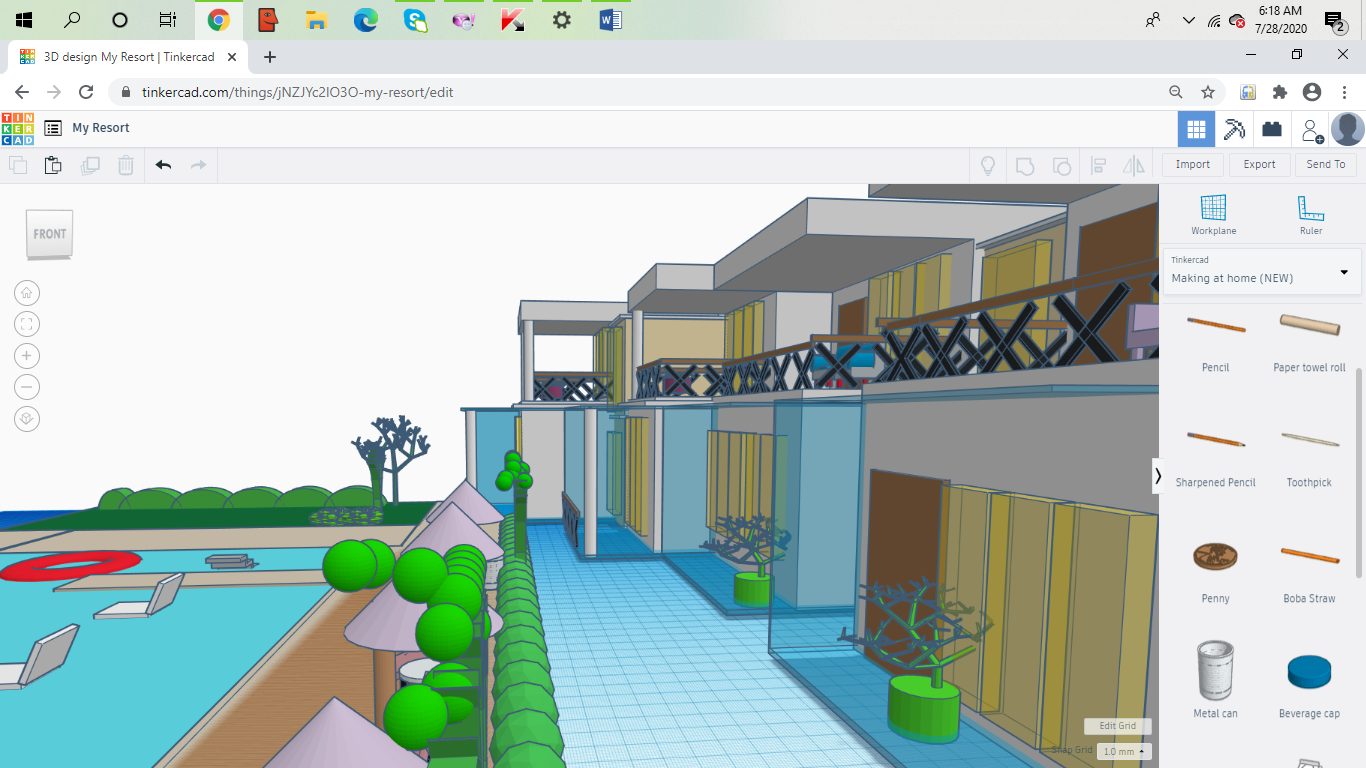Open Skype from the taskbar
Screen dimensions: 1366x768
[x=415, y=20]
